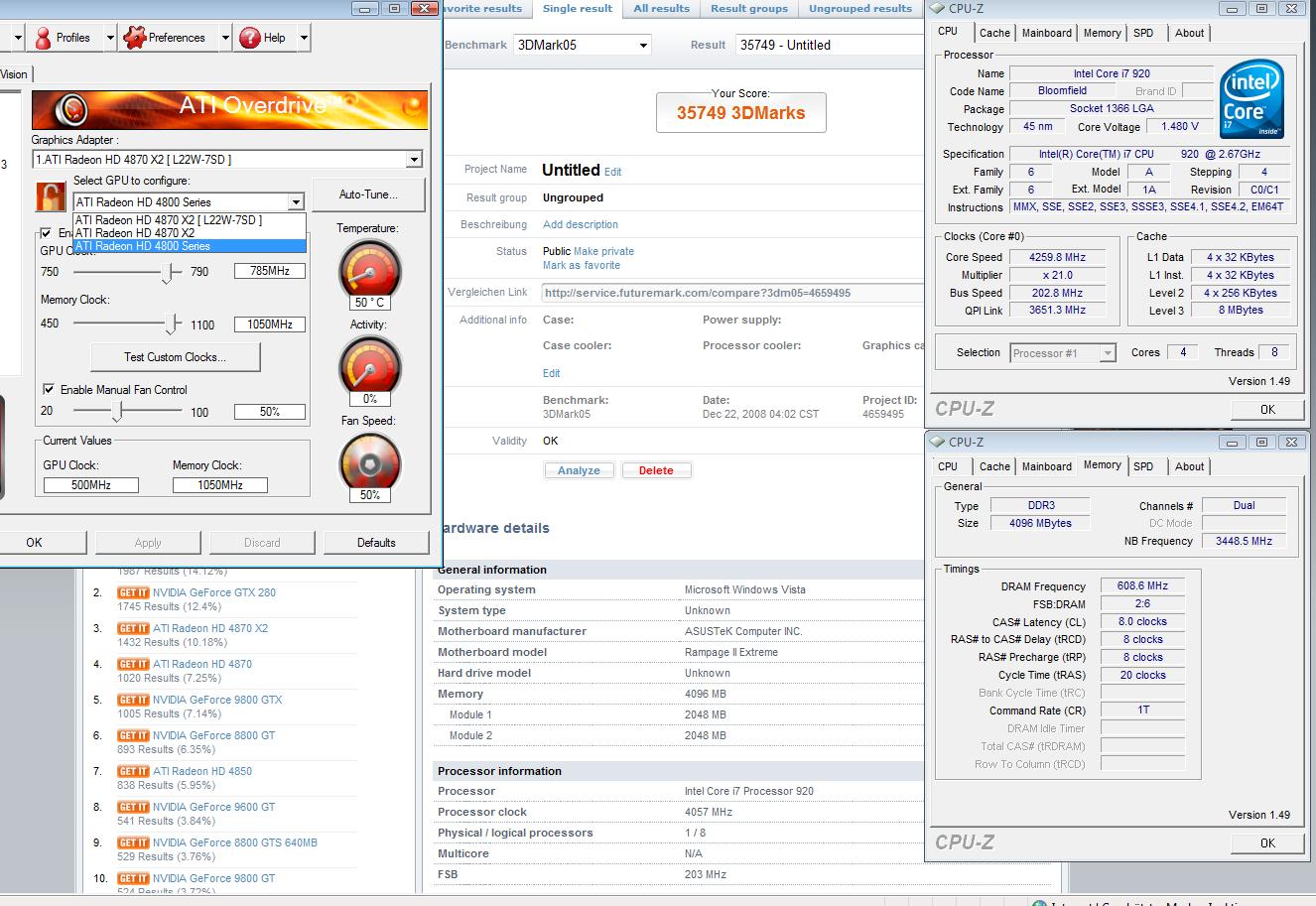The width and height of the screenshot is (1316, 906).
Task: Click GET IT badge beside Radeon HD 4870 X2
Action: 133,628
